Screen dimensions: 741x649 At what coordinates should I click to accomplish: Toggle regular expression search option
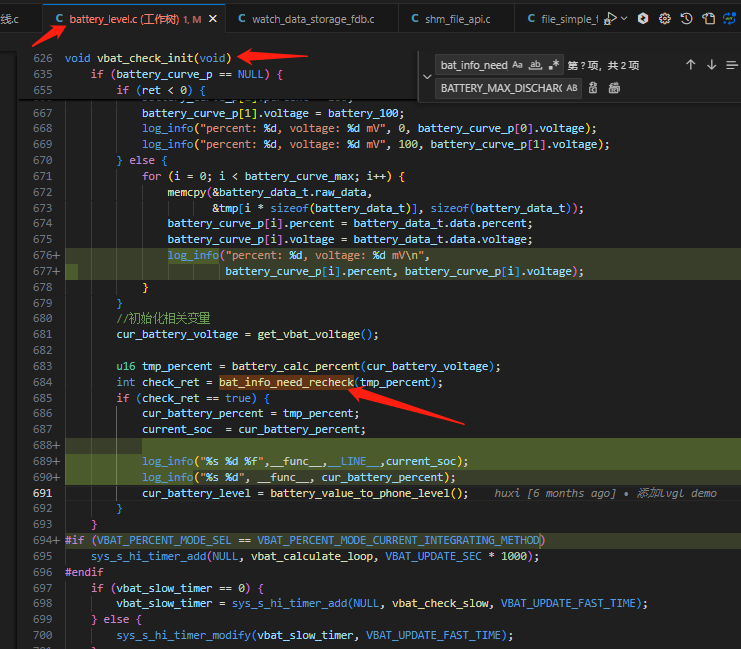click(x=553, y=65)
